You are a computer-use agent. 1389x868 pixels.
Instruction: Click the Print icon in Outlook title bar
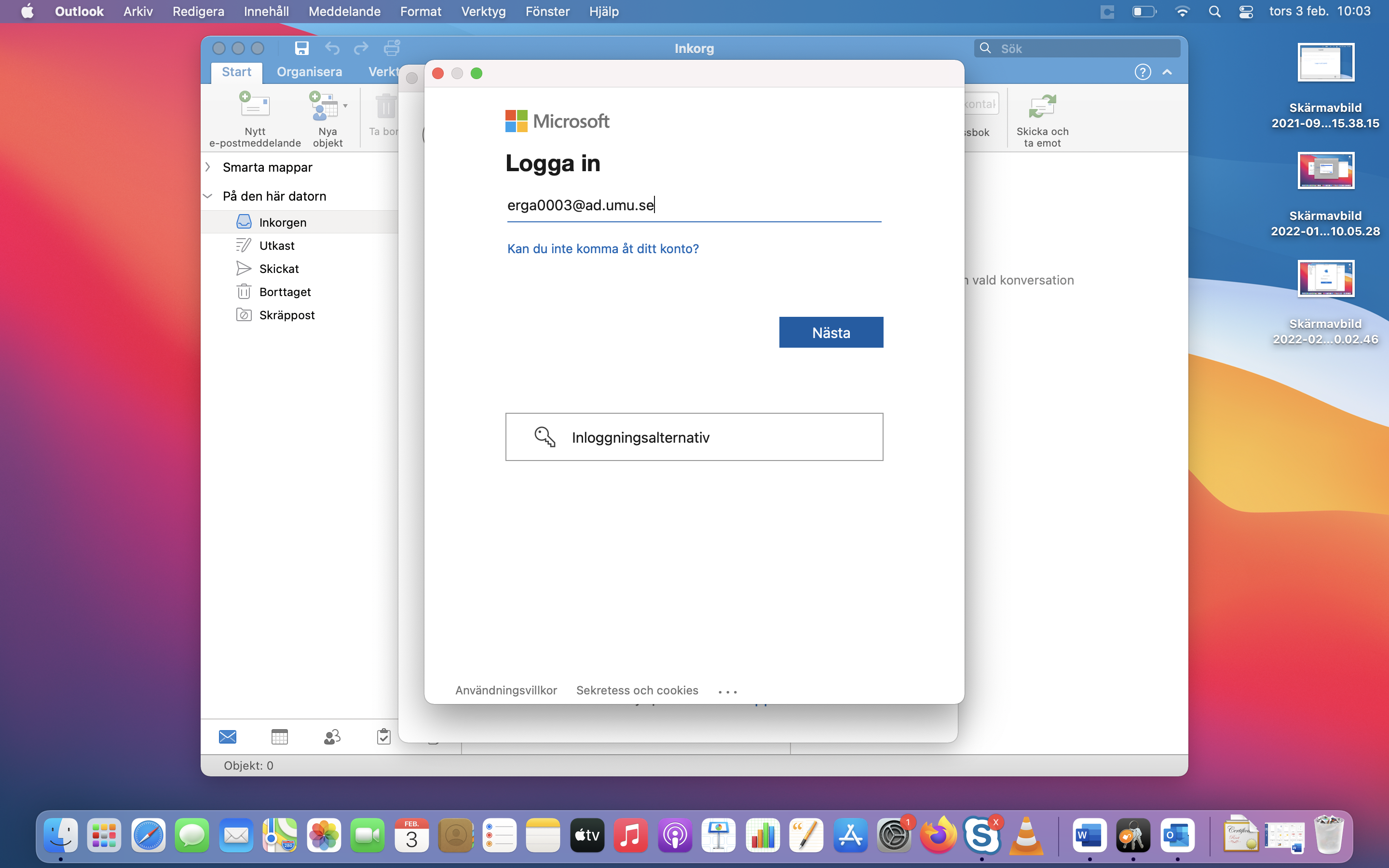pos(392,48)
